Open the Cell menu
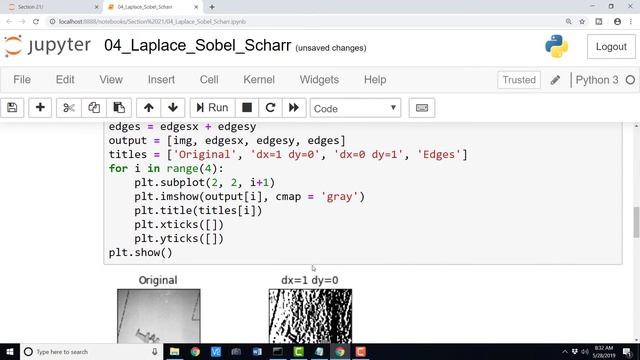The height and width of the screenshot is (360, 640). [209, 80]
